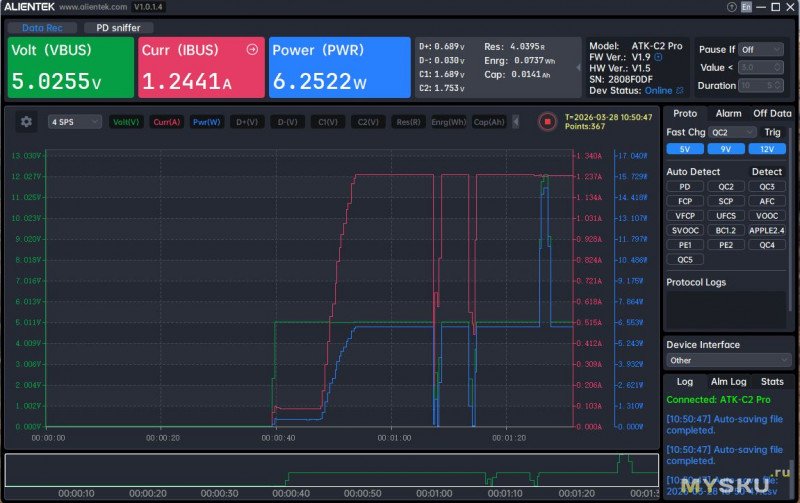800x503 pixels.
Task: Open the Alarm tab
Action: 728,114
